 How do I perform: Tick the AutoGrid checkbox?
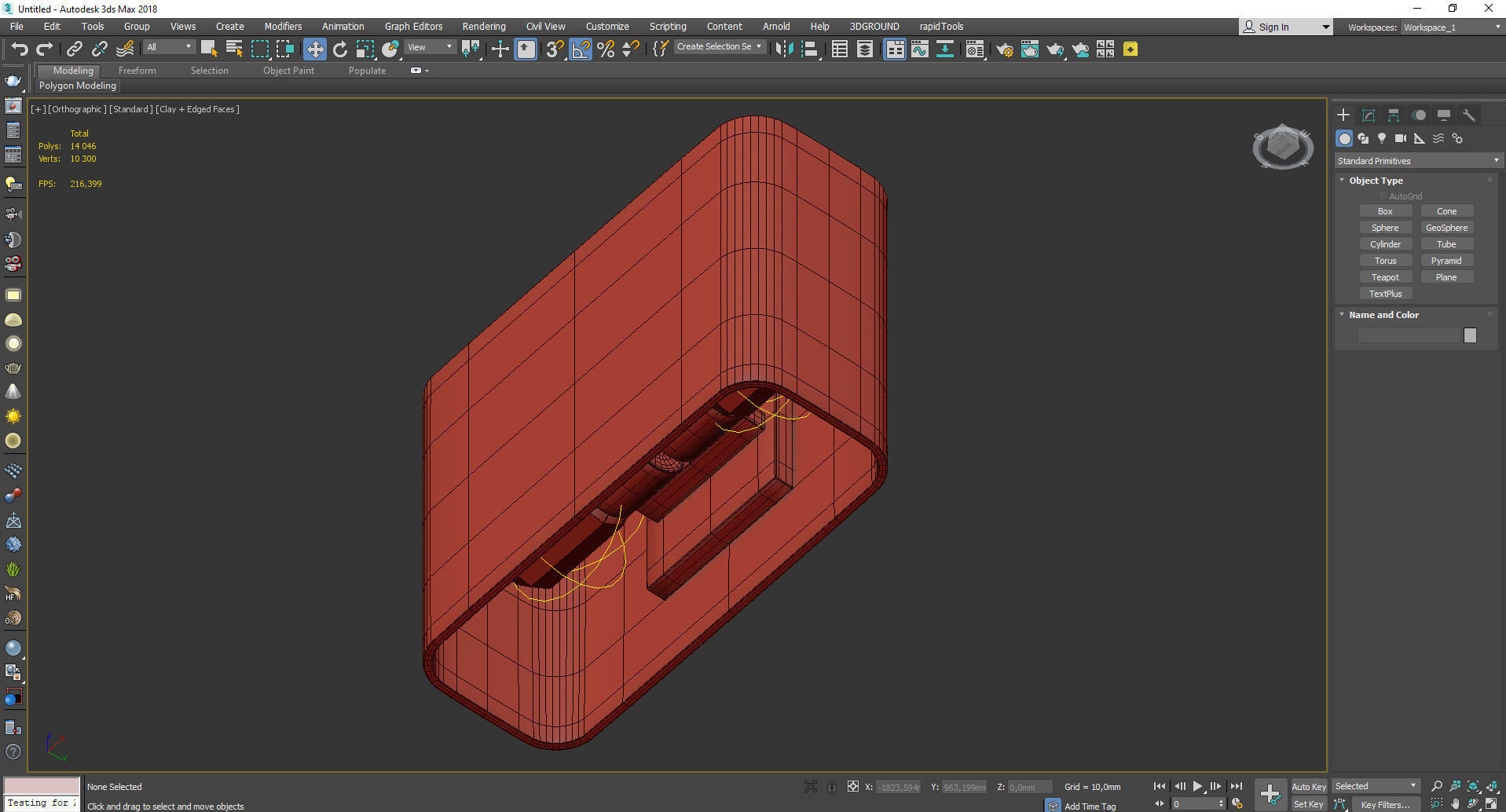(x=1383, y=196)
